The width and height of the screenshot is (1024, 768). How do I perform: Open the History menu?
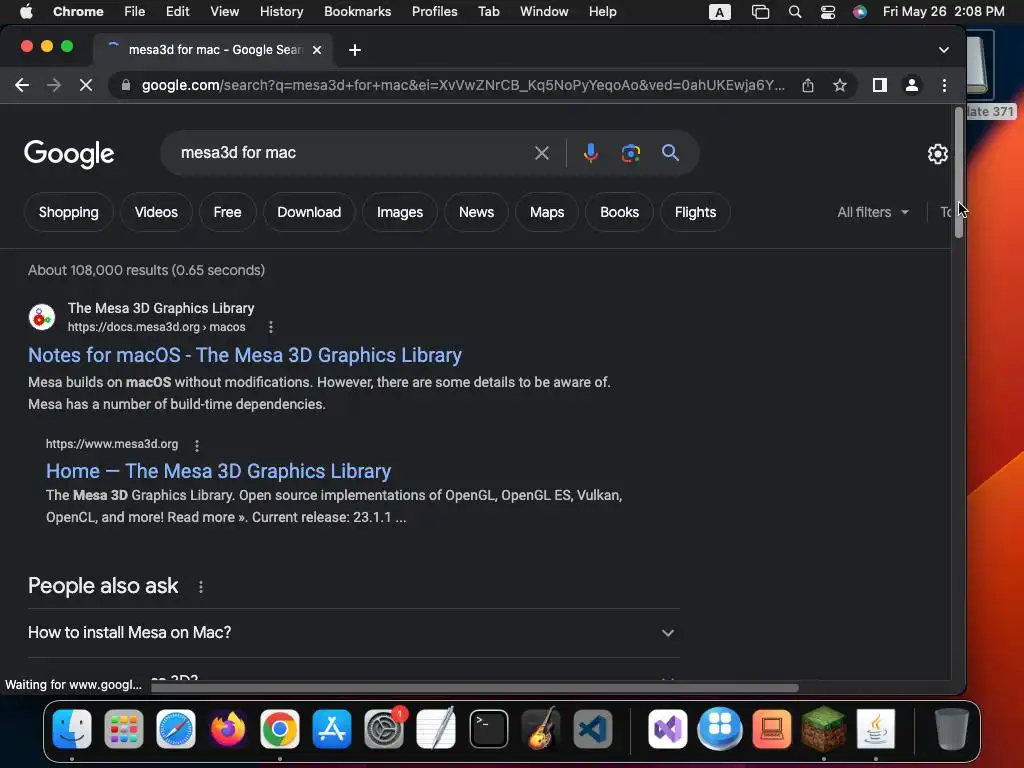[281, 12]
